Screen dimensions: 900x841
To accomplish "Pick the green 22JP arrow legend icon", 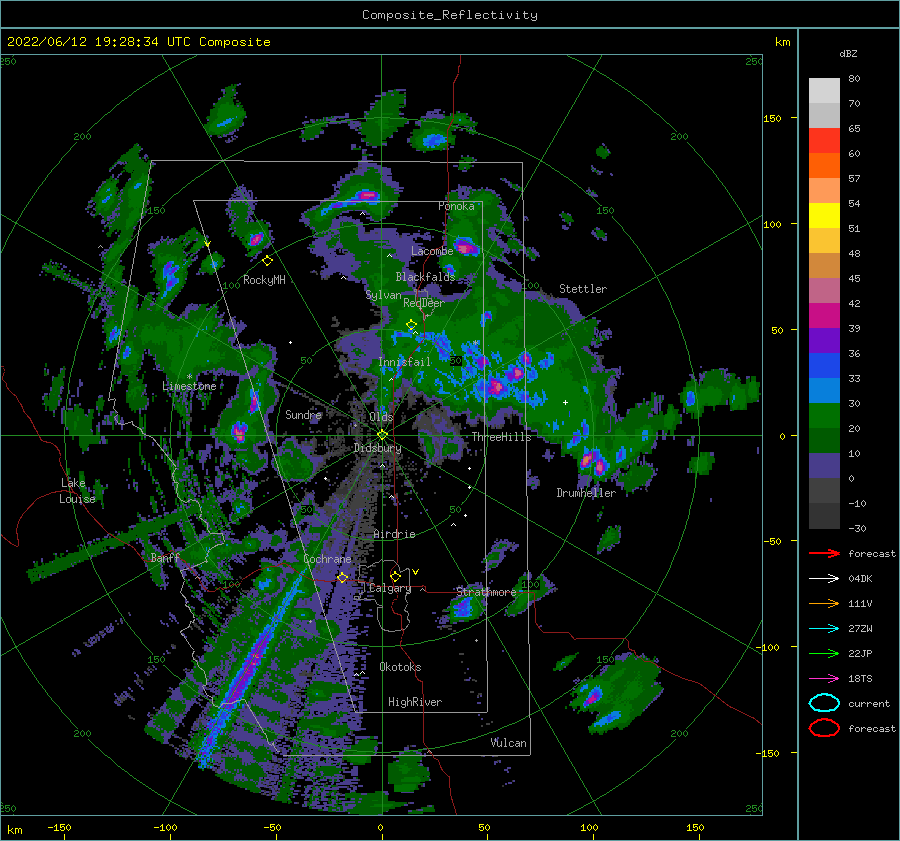I will click(824, 653).
